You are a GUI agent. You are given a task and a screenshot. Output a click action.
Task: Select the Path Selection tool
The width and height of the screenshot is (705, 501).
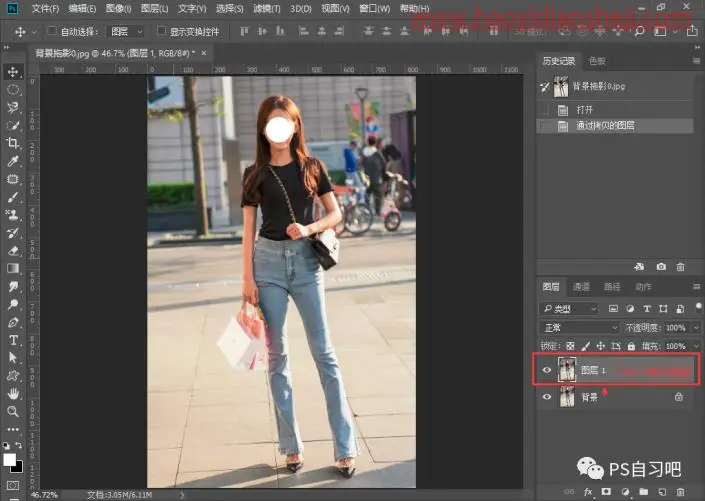click(13, 358)
